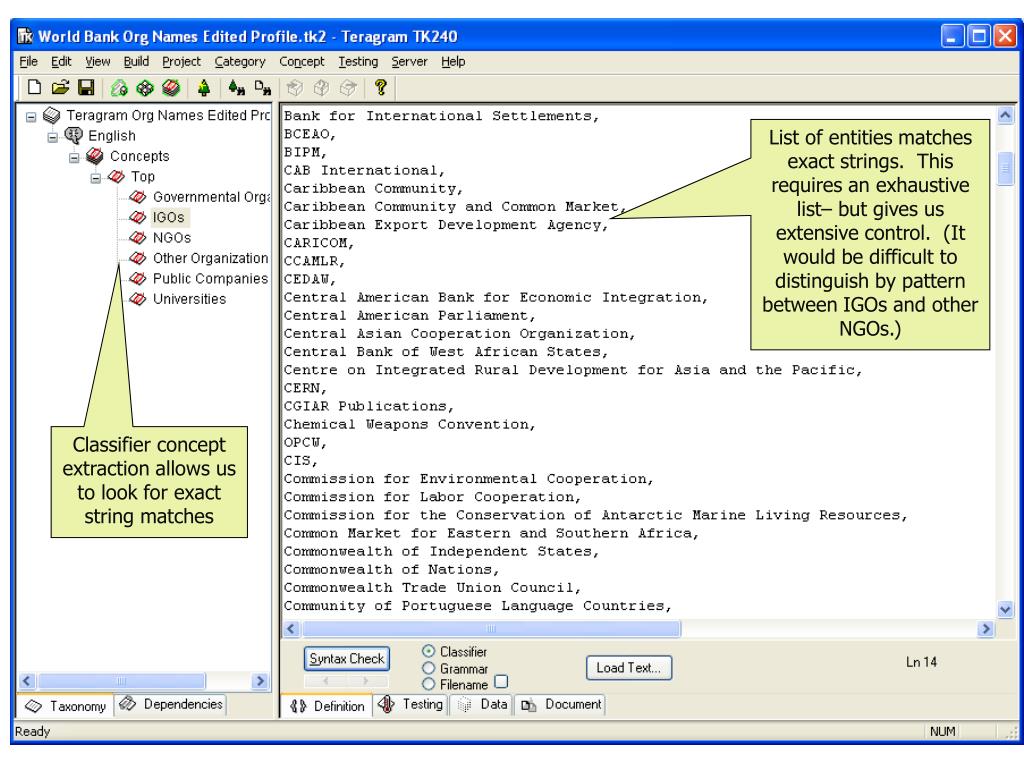This screenshot has height=768, width=1024.
Task: Collapse the English tree node
Action: coord(53,138)
